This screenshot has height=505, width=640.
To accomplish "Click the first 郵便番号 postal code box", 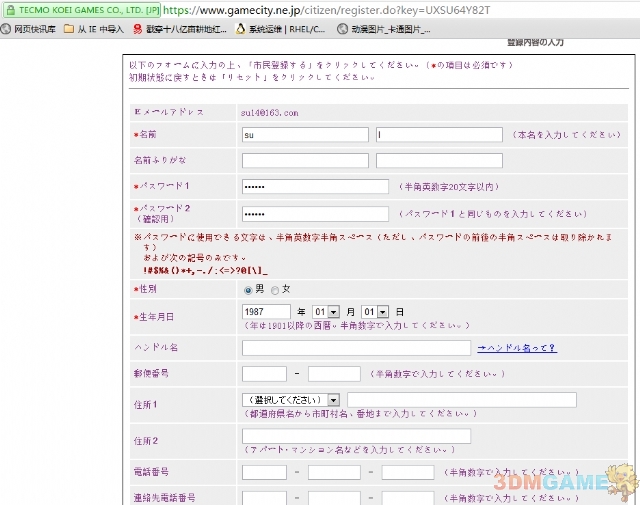I will coord(264,374).
